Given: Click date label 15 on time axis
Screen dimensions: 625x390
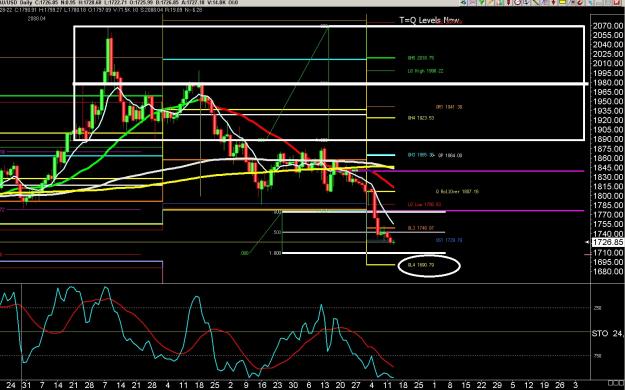Looking at the screenshot, I should pos(466,385).
